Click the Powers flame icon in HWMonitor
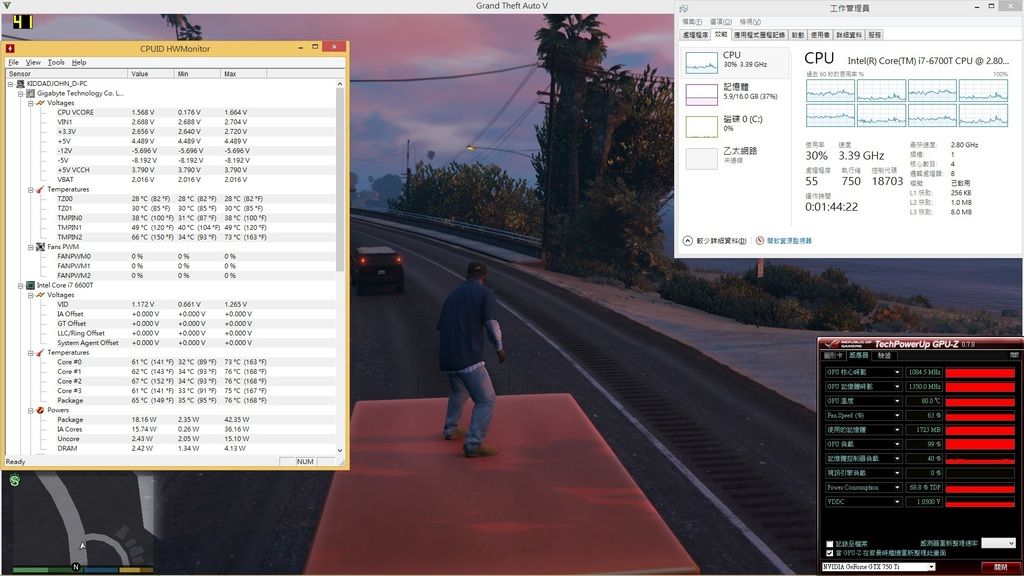 point(40,410)
